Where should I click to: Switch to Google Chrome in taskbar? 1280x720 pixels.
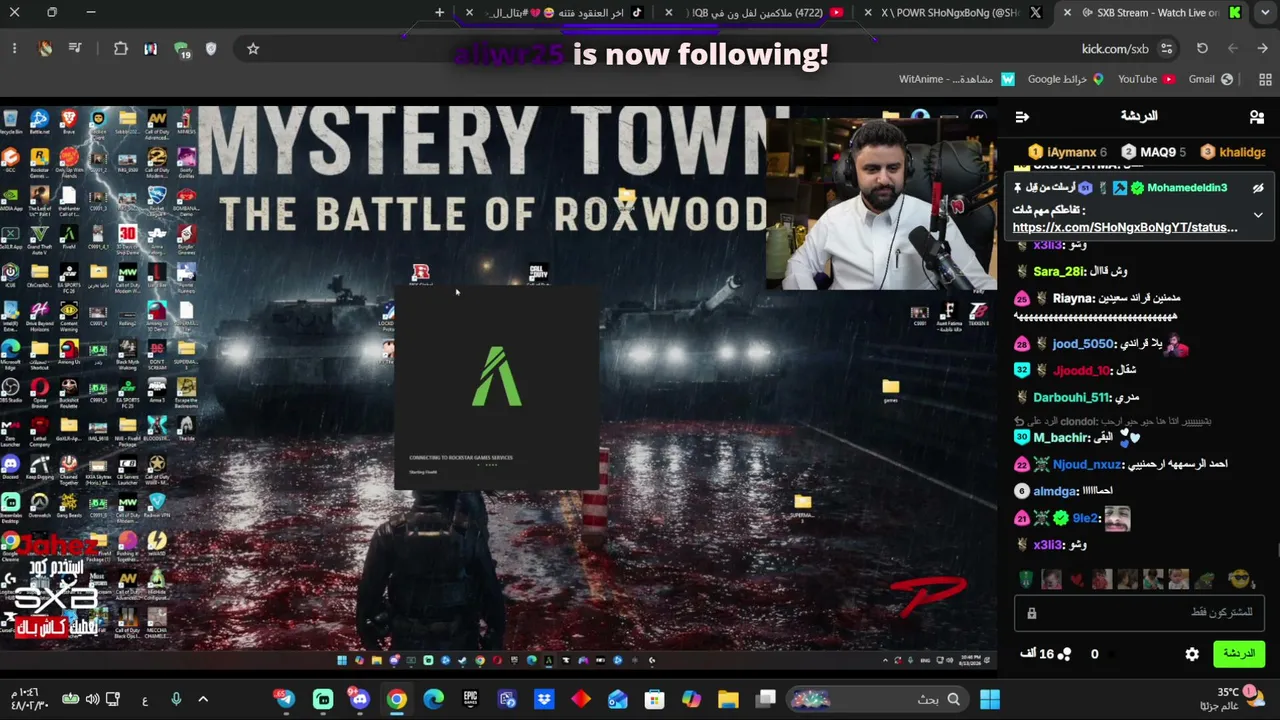tap(397, 700)
